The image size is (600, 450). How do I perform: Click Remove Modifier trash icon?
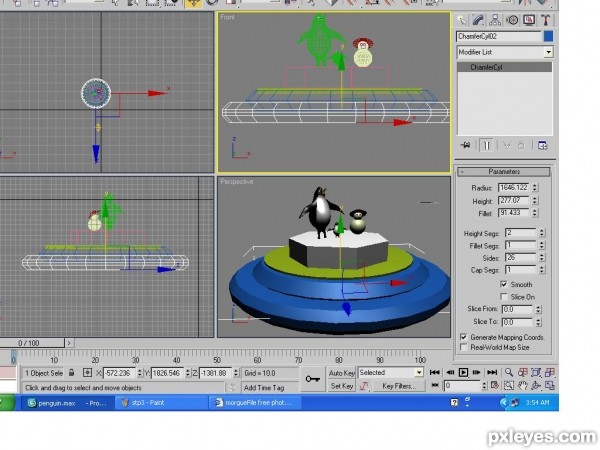(521, 145)
